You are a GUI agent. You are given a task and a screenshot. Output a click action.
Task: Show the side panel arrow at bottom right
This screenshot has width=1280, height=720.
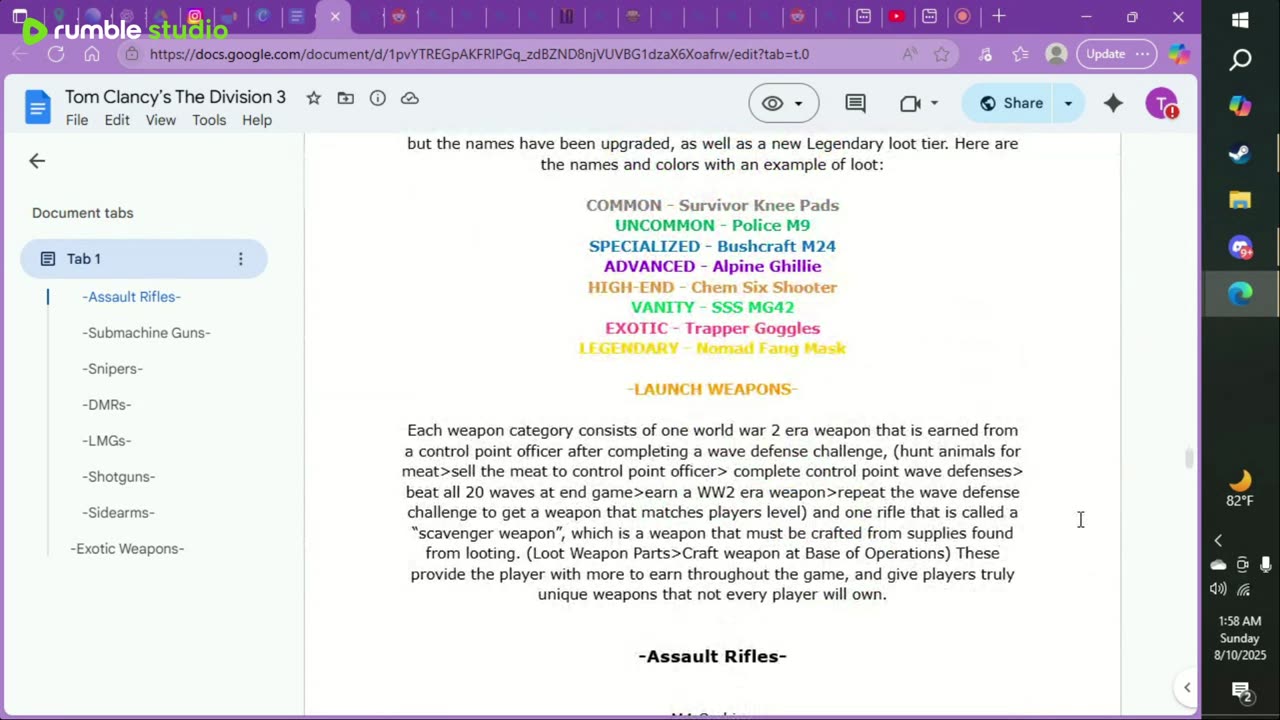tap(1187, 687)
